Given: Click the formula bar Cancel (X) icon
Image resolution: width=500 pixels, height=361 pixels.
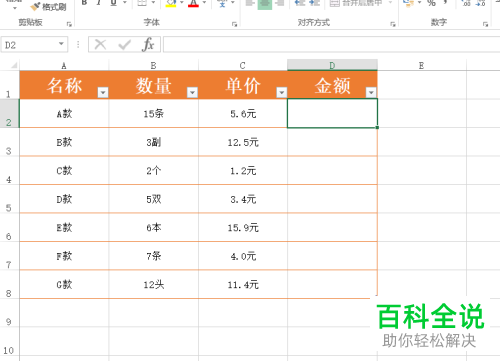Looking at the screenshot, I should click(100, 44).
